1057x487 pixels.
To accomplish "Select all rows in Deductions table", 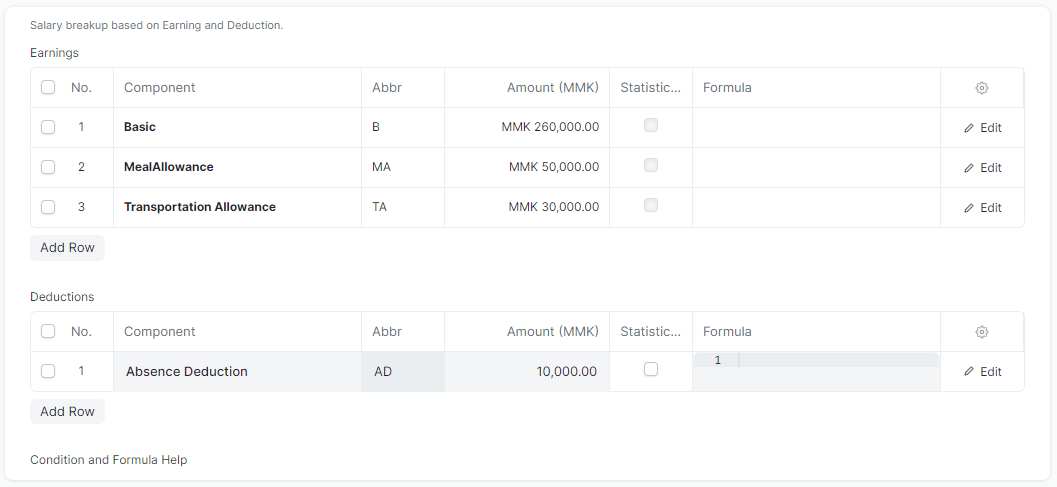I will (x=48, y=331).
